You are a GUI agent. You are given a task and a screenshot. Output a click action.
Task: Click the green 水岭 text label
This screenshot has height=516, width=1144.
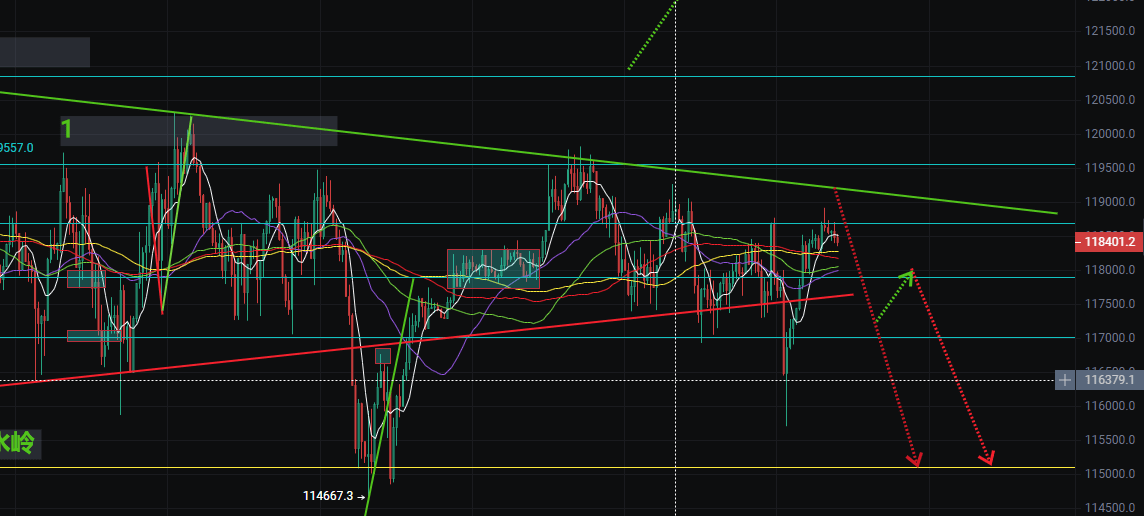point(18,444)
